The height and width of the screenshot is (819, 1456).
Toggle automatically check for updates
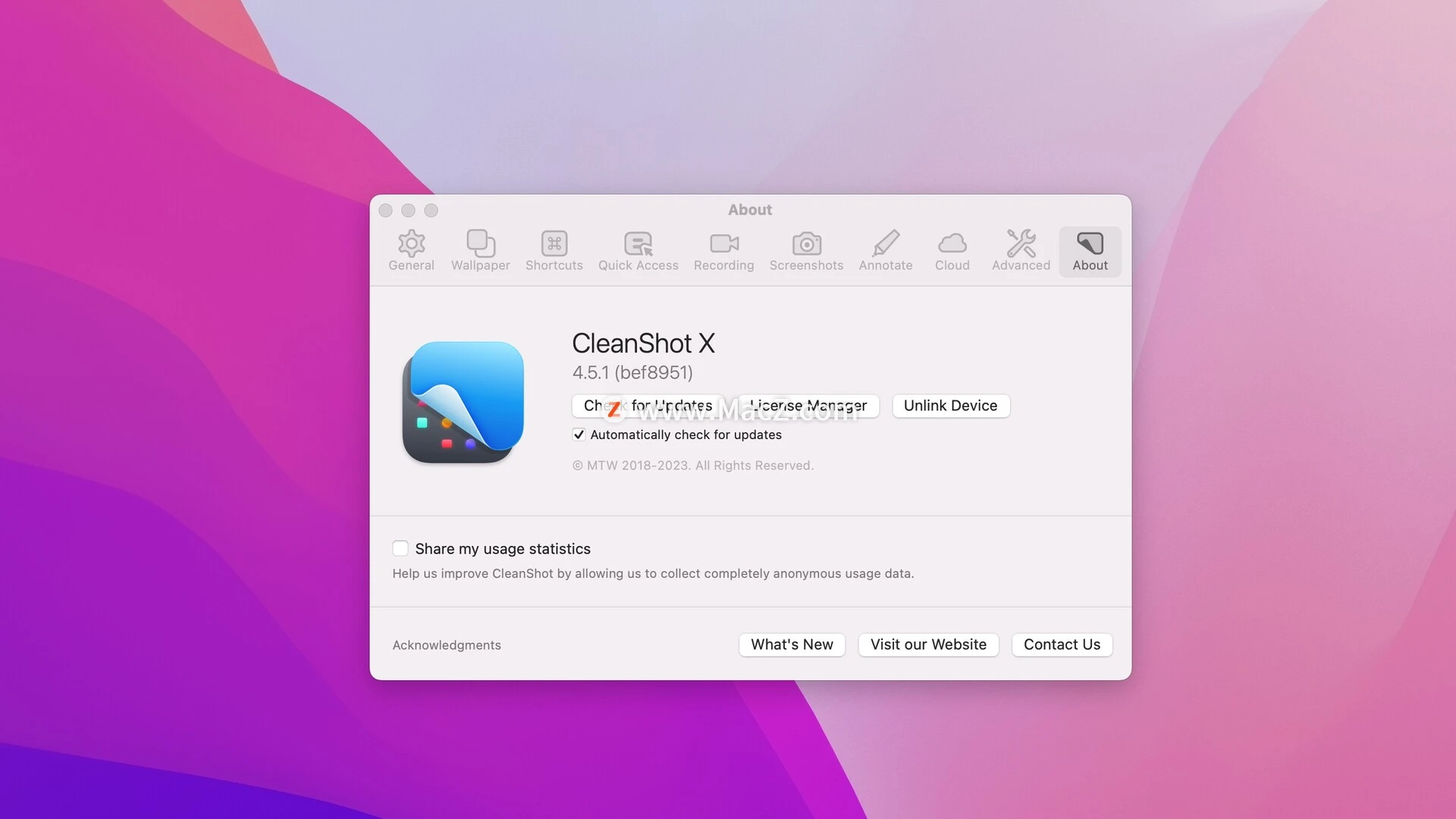[578, 434]
